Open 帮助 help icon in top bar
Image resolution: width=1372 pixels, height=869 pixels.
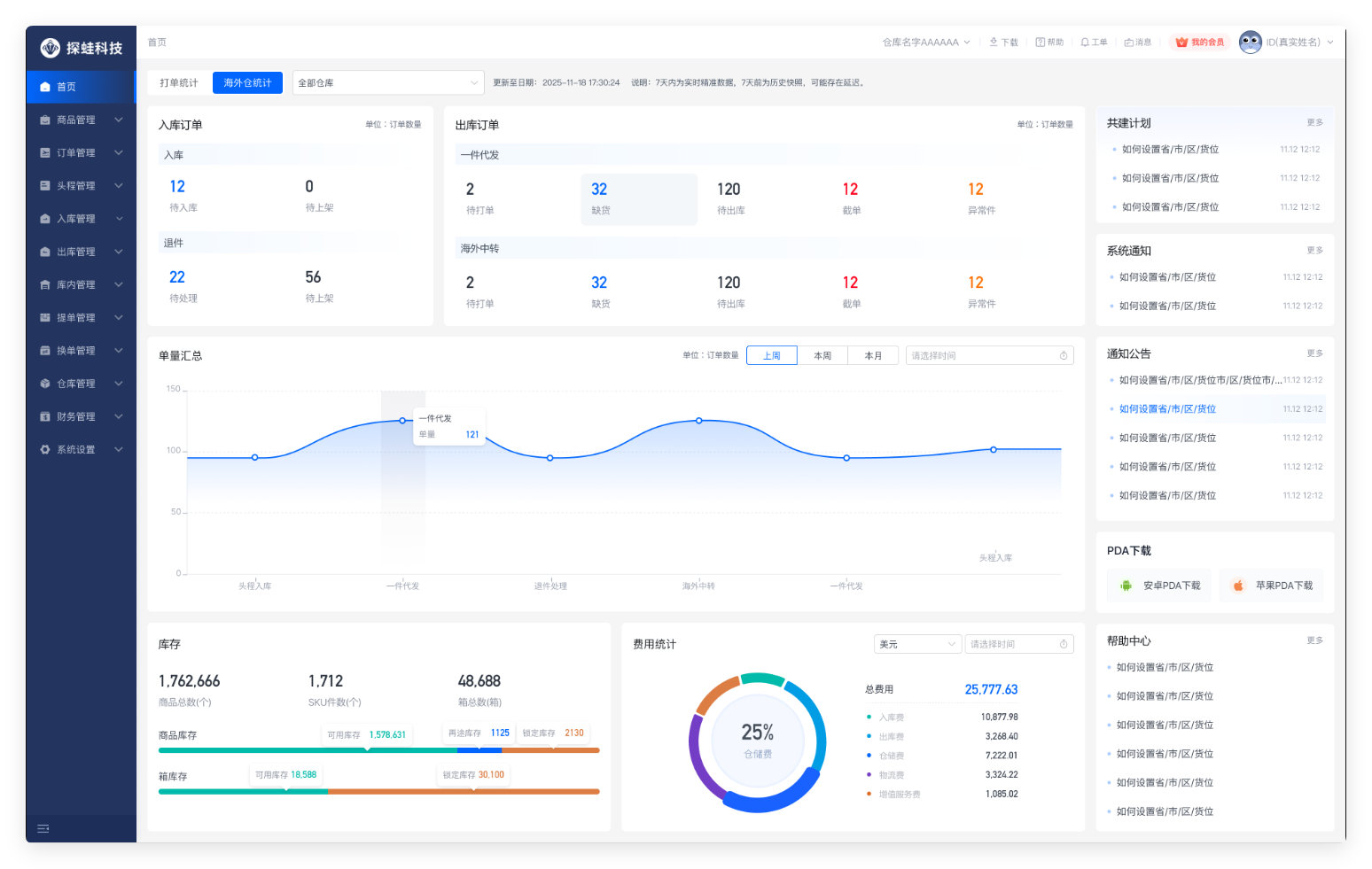coord(1041,43)
